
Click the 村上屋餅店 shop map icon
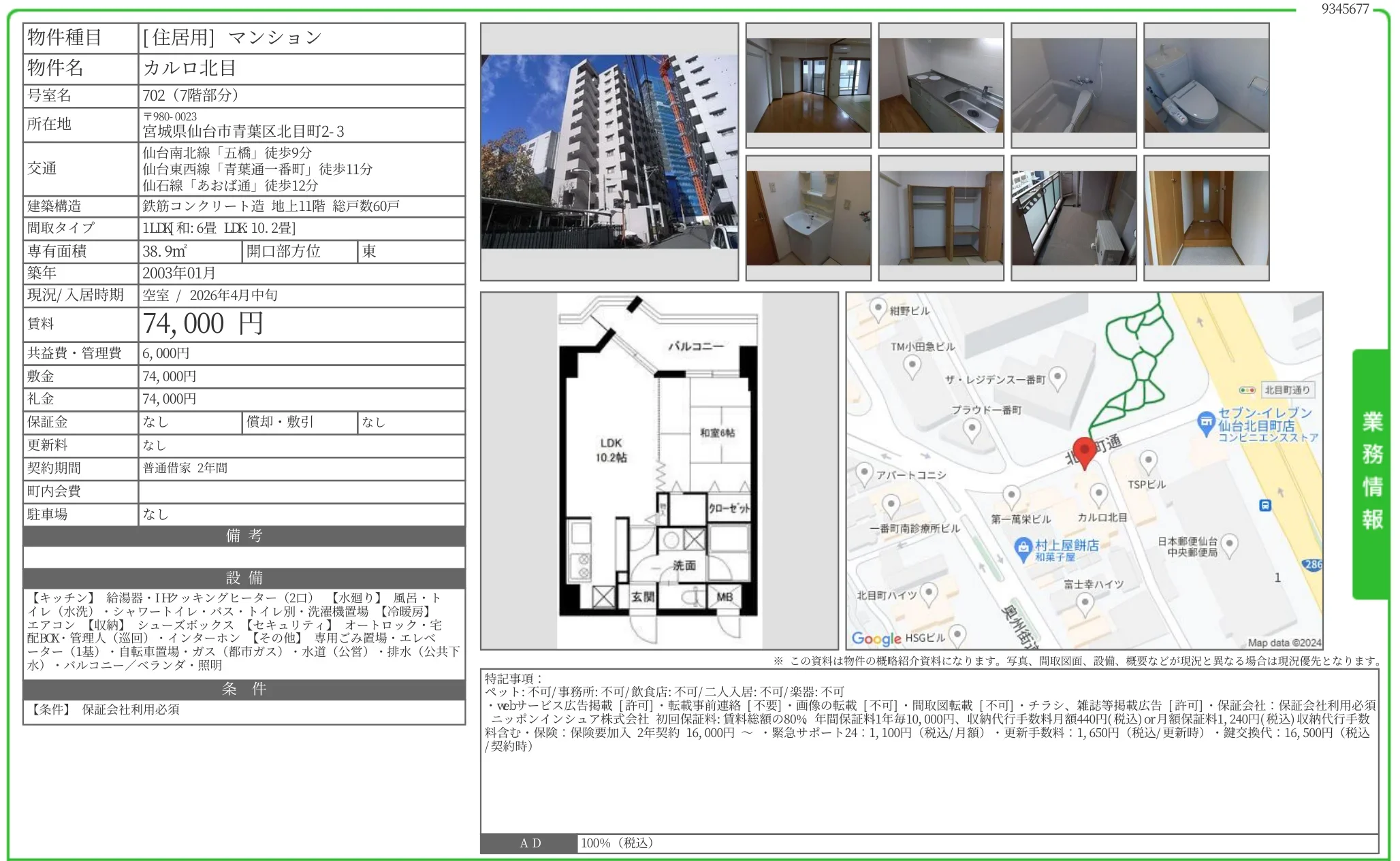[x=1023, y=549]
